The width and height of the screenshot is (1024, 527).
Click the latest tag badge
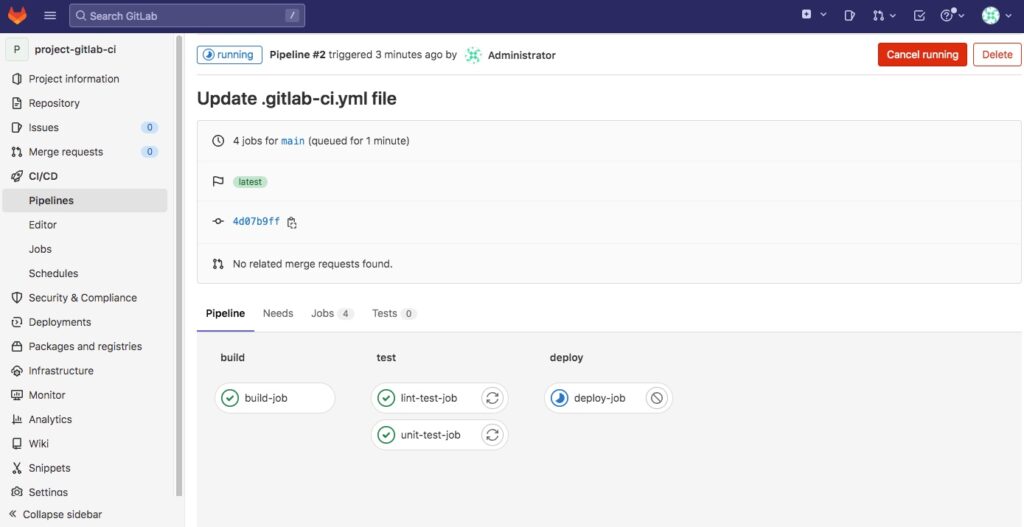[250, 182]
